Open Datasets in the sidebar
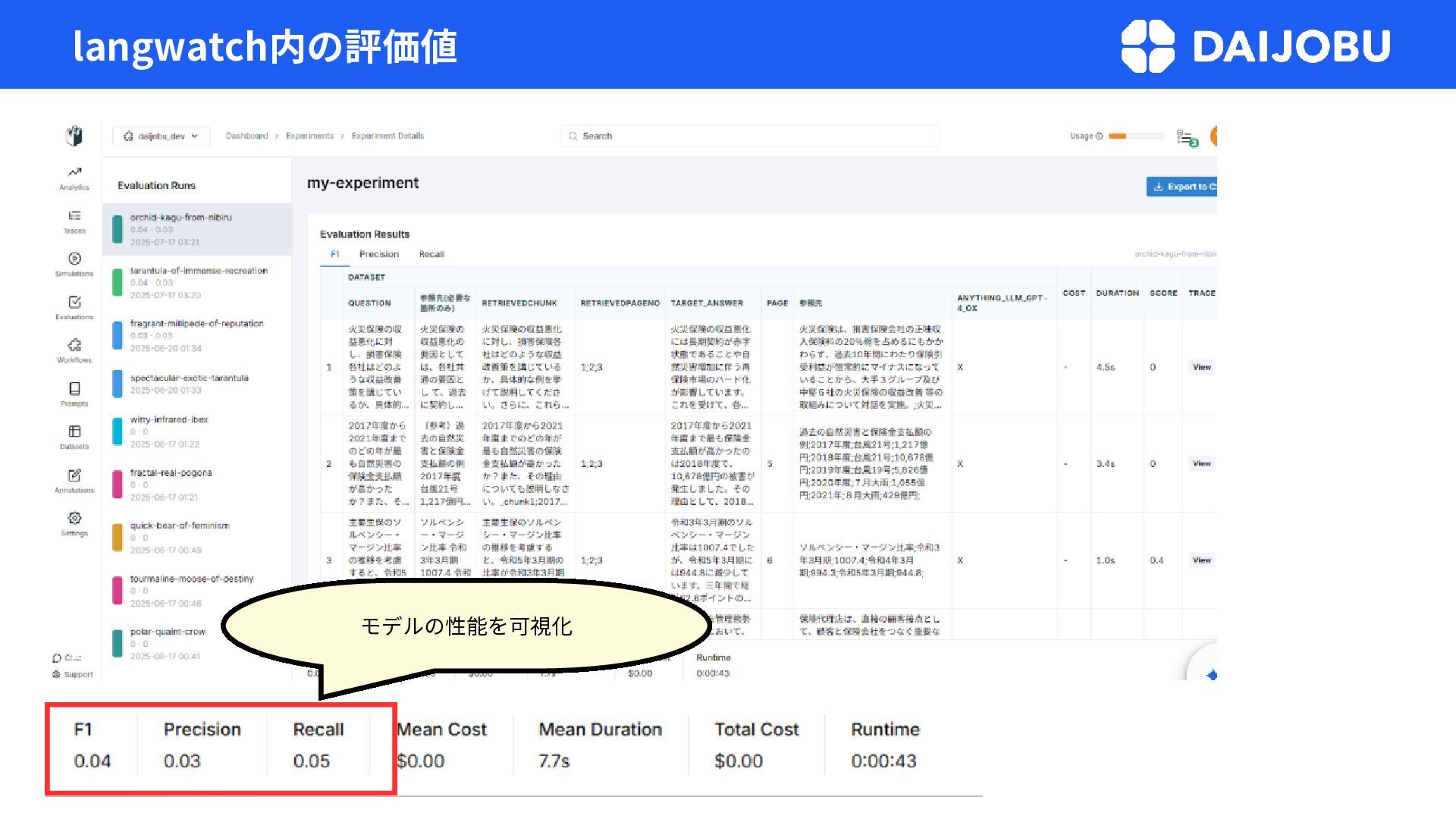 coord(74,438)
